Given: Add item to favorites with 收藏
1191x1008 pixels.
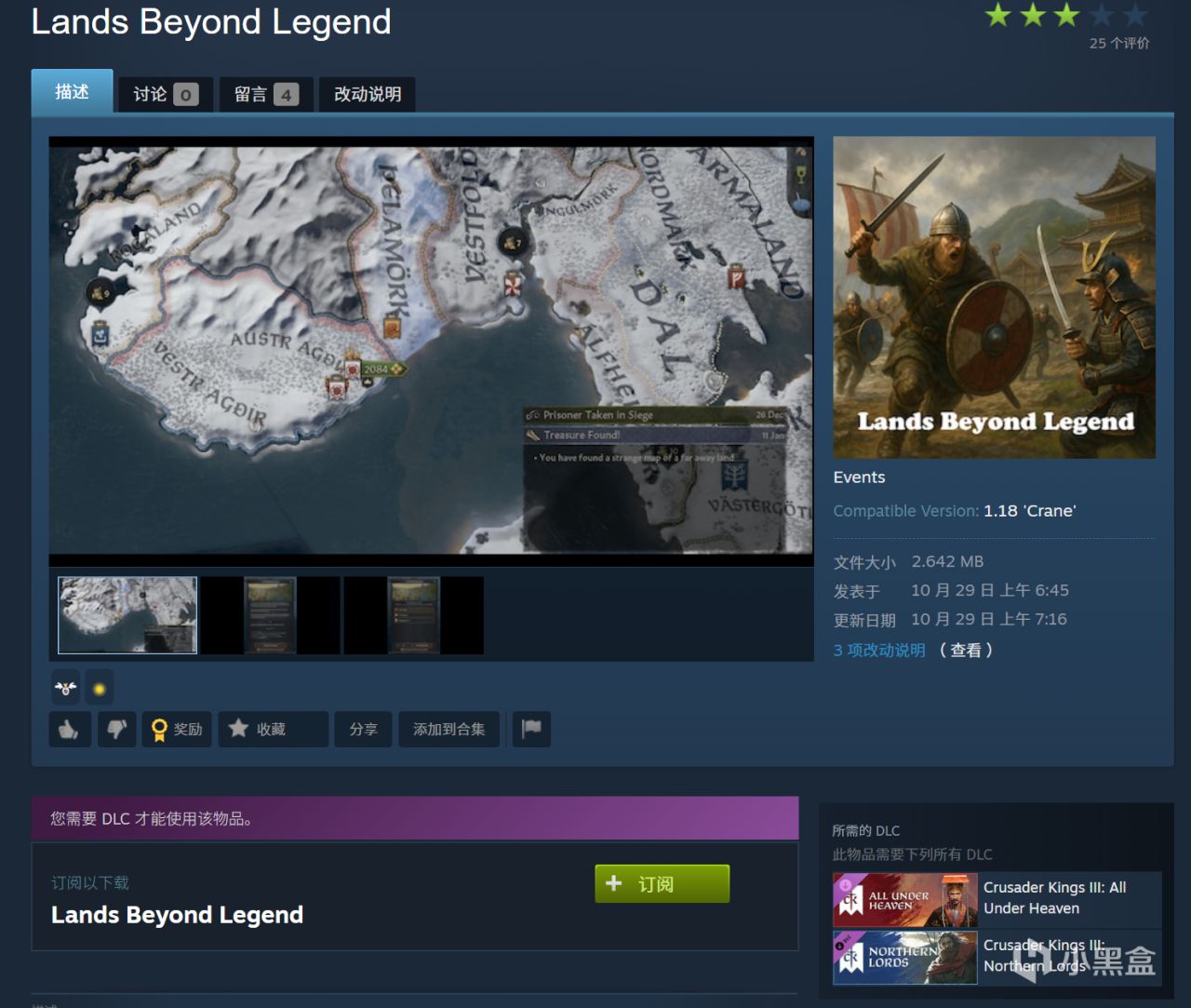Looking at the screenshot, I should (274, 730).
